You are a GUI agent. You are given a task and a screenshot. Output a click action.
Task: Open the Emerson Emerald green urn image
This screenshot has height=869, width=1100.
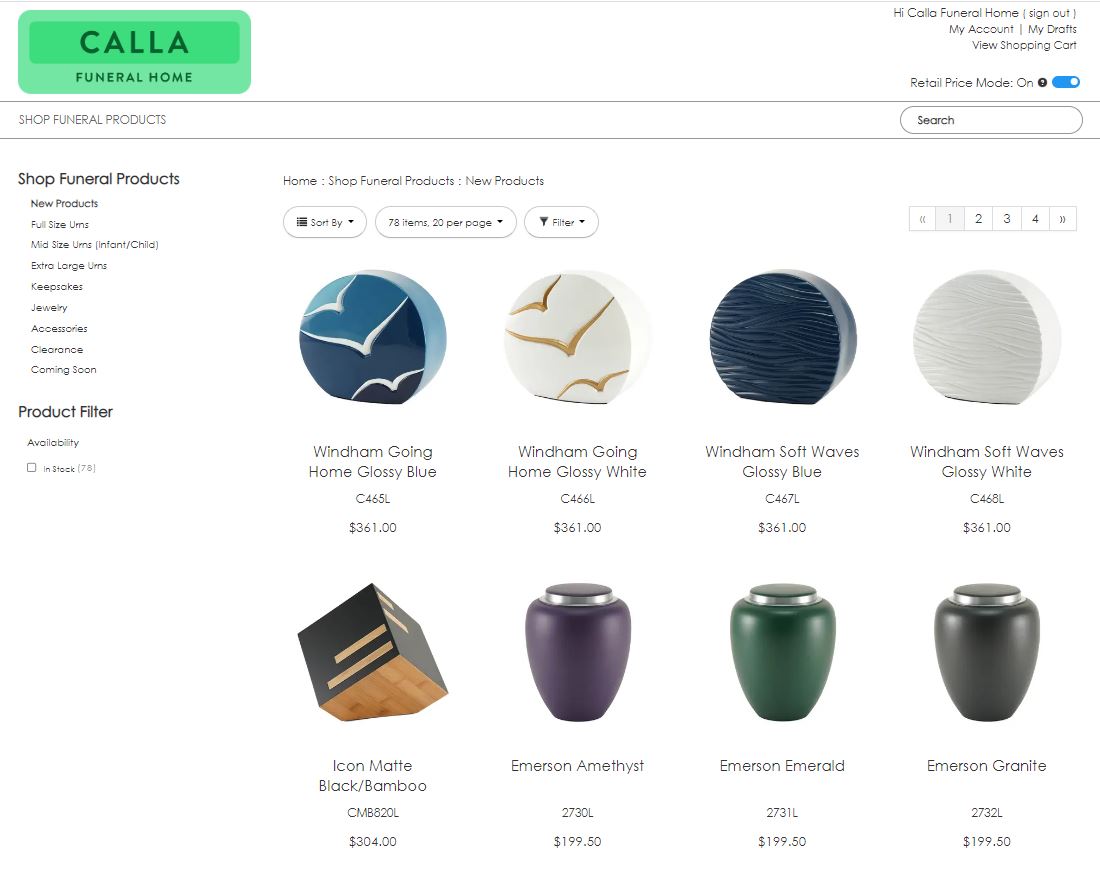pyautogui.click(x=782, y=652)
